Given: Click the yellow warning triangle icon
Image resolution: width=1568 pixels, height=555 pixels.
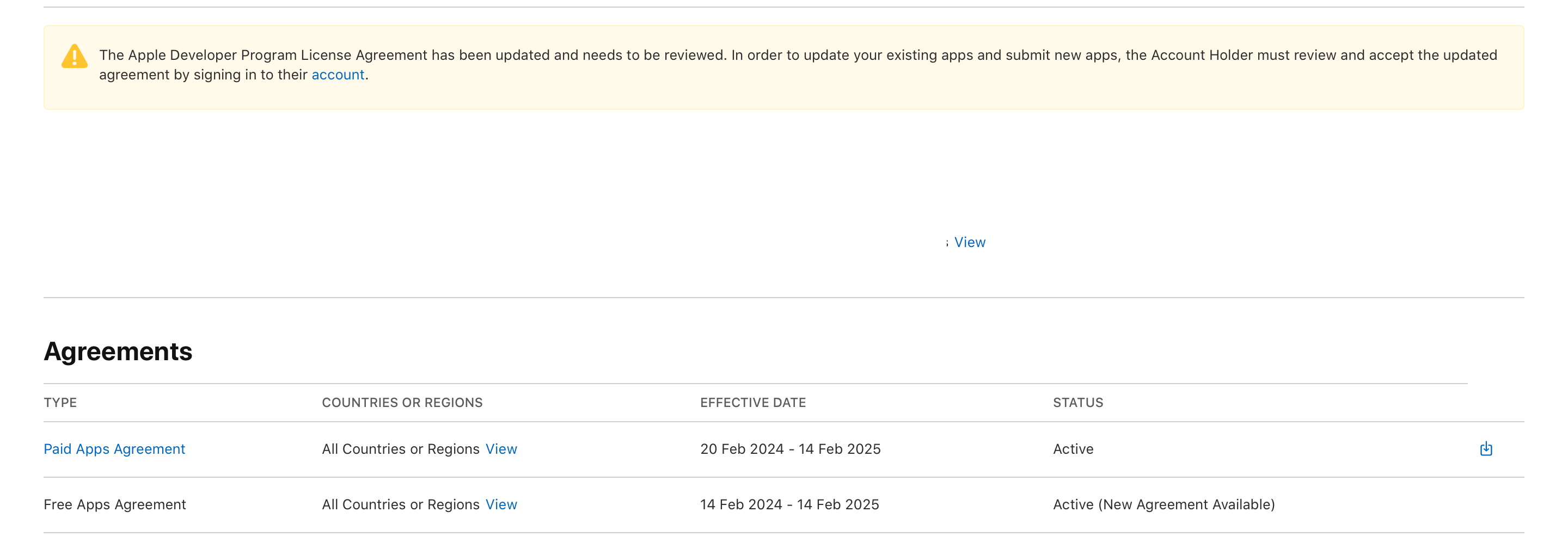Looking at the screenshot, I should pyautogui.click(x=74, y=56).
